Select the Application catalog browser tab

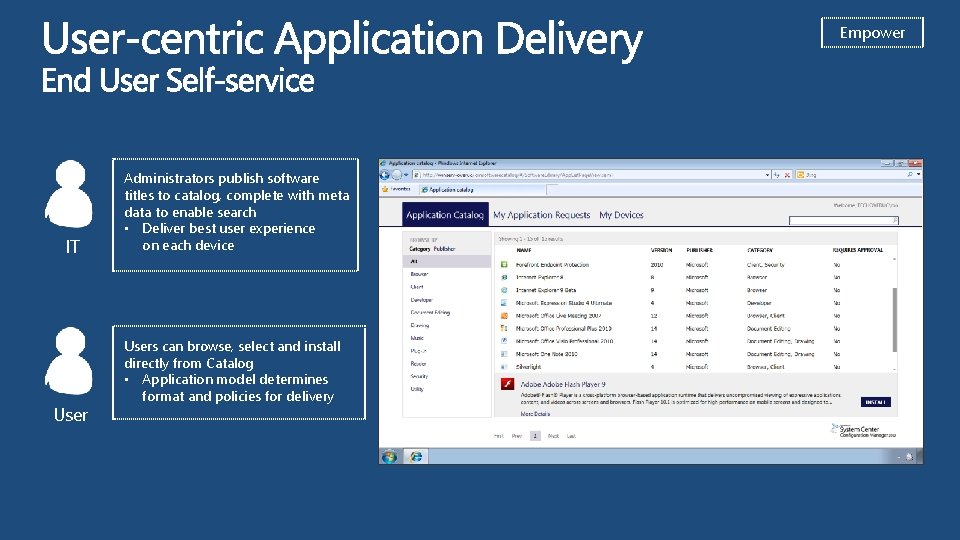tap(483, 190)
